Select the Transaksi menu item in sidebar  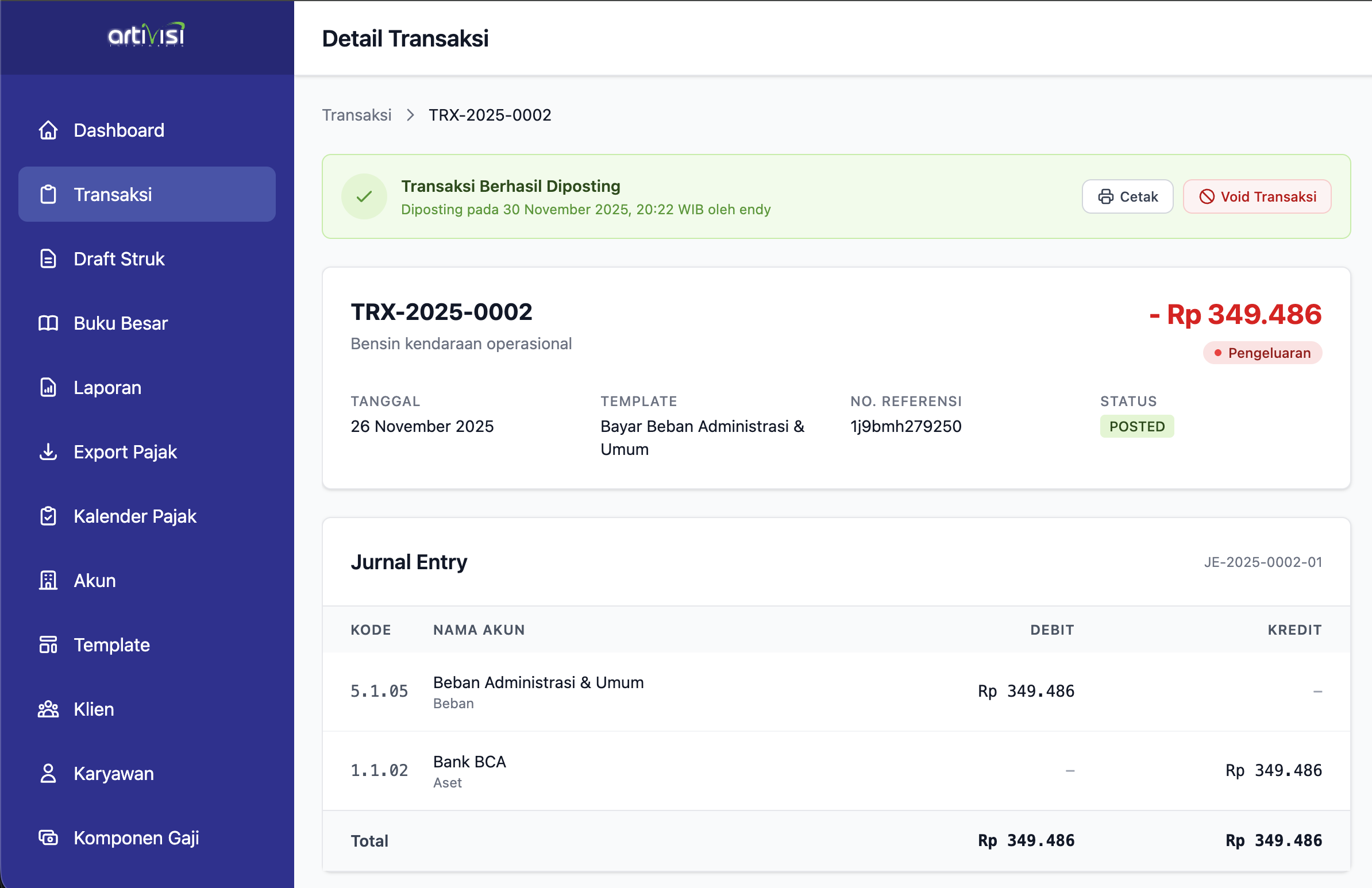(113, 194)
